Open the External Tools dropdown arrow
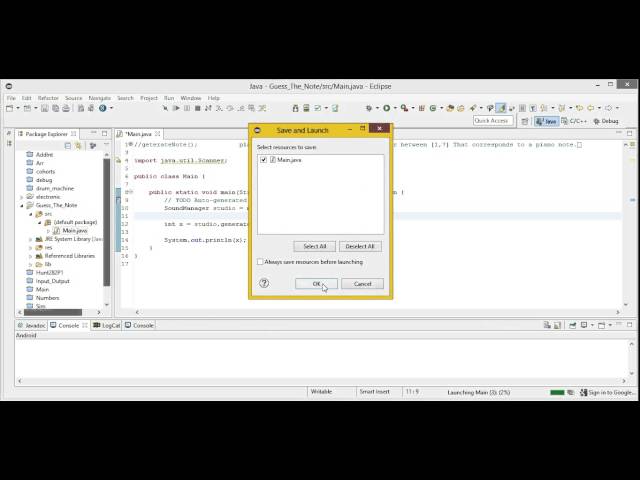Viewport: 640px width, 480px height. 413,108
